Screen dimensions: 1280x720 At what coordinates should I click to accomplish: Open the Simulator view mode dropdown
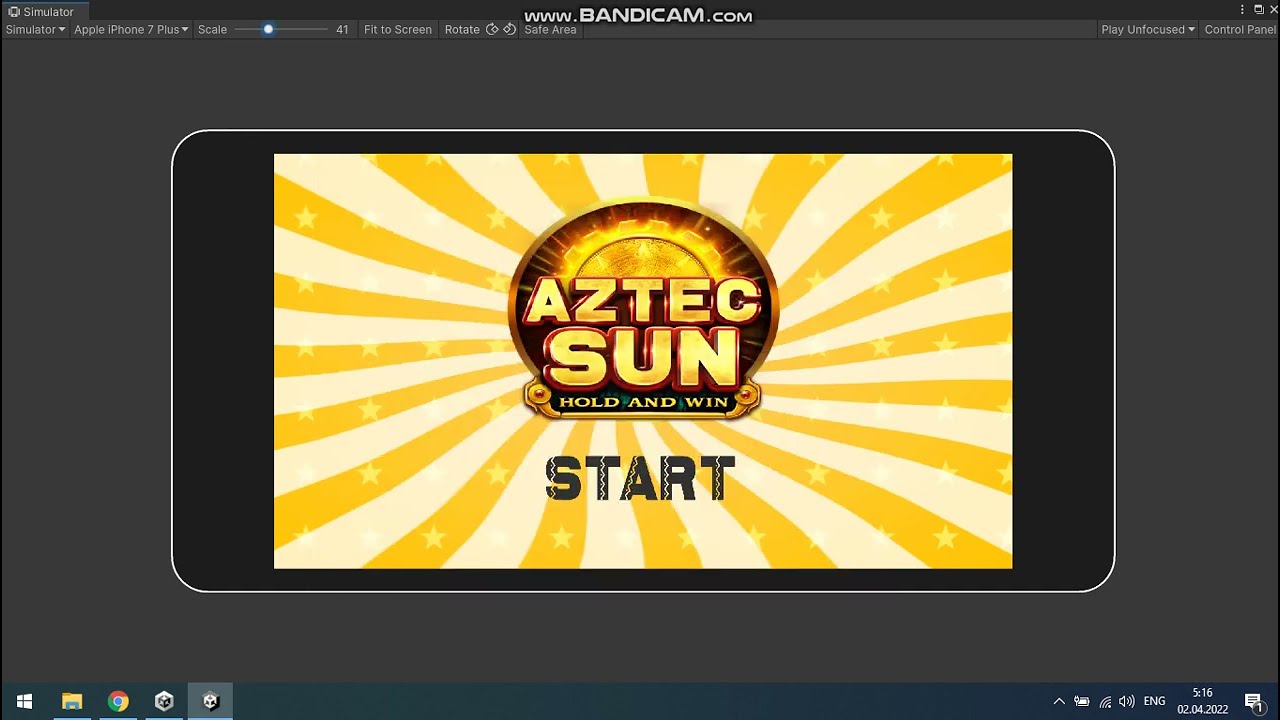pyautogui.click(x=35, y=30)
